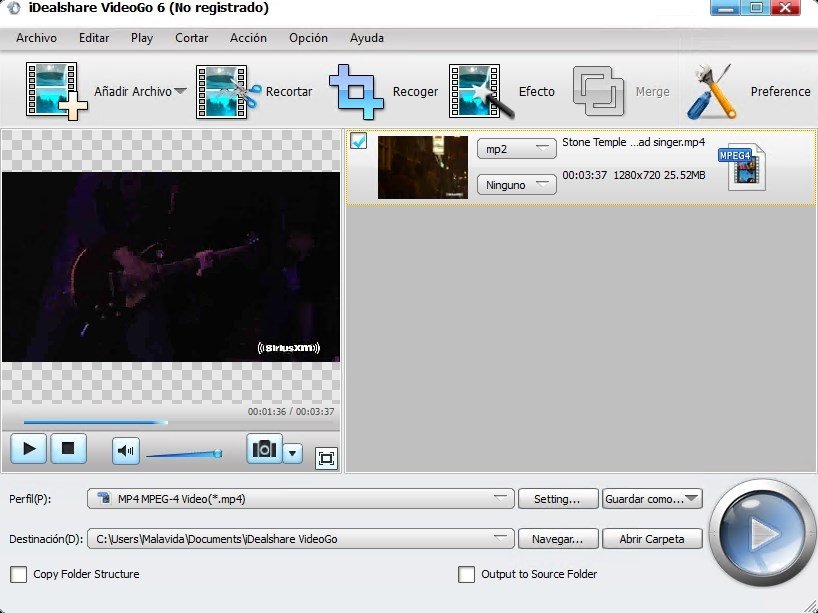Open the Ninguno subtitle dropdown
Screen dimensions: 818x613
[x=516, y=185]
